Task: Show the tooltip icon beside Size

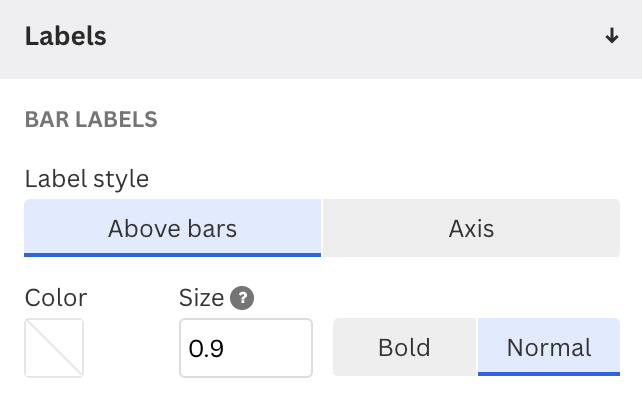Action: click(x=242, y=298)
